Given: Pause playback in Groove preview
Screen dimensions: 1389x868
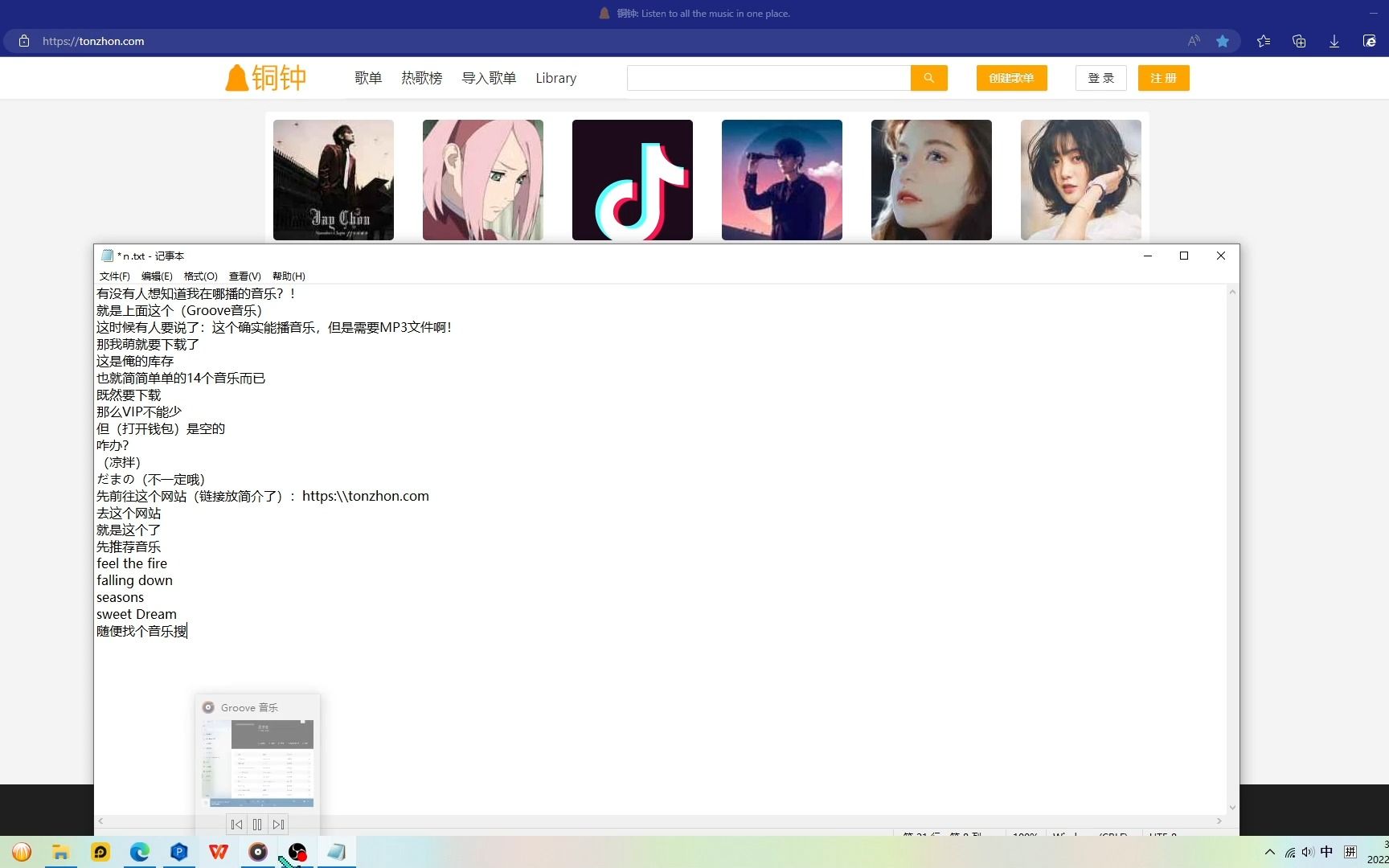Looking at the screenshot, I should [257, 825].
